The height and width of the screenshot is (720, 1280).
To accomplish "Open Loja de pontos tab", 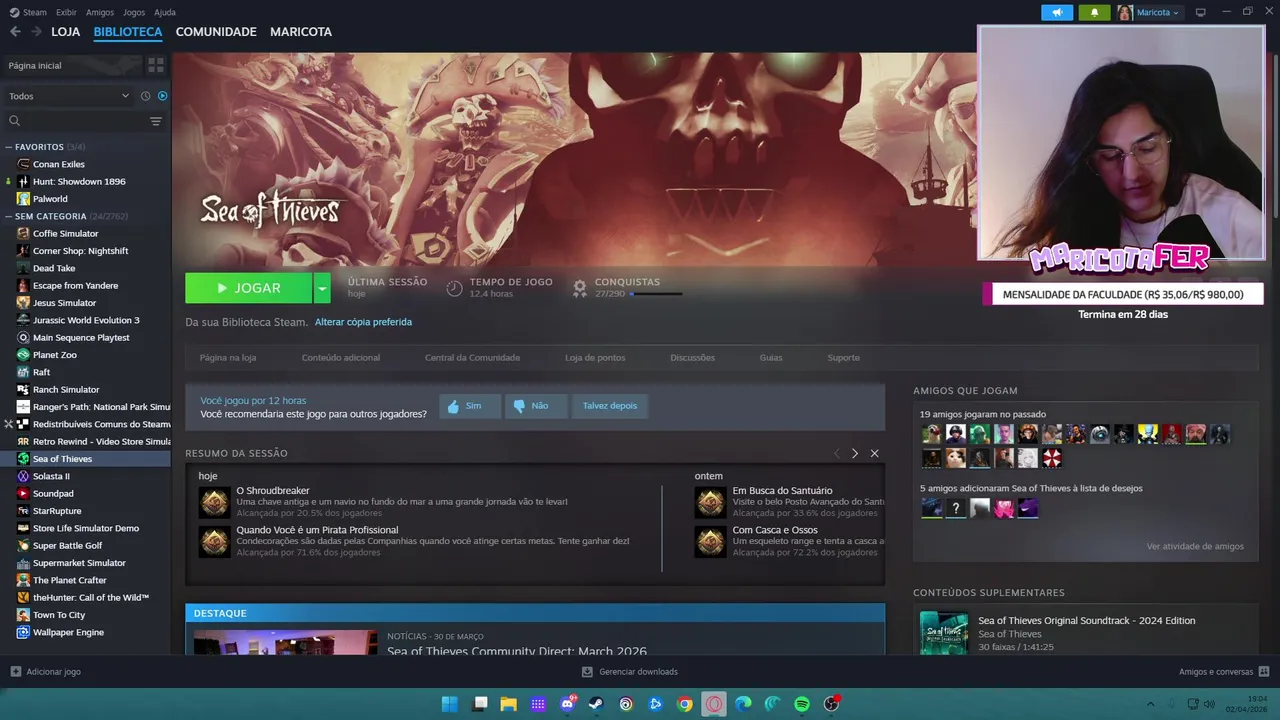I will point(595,357).
